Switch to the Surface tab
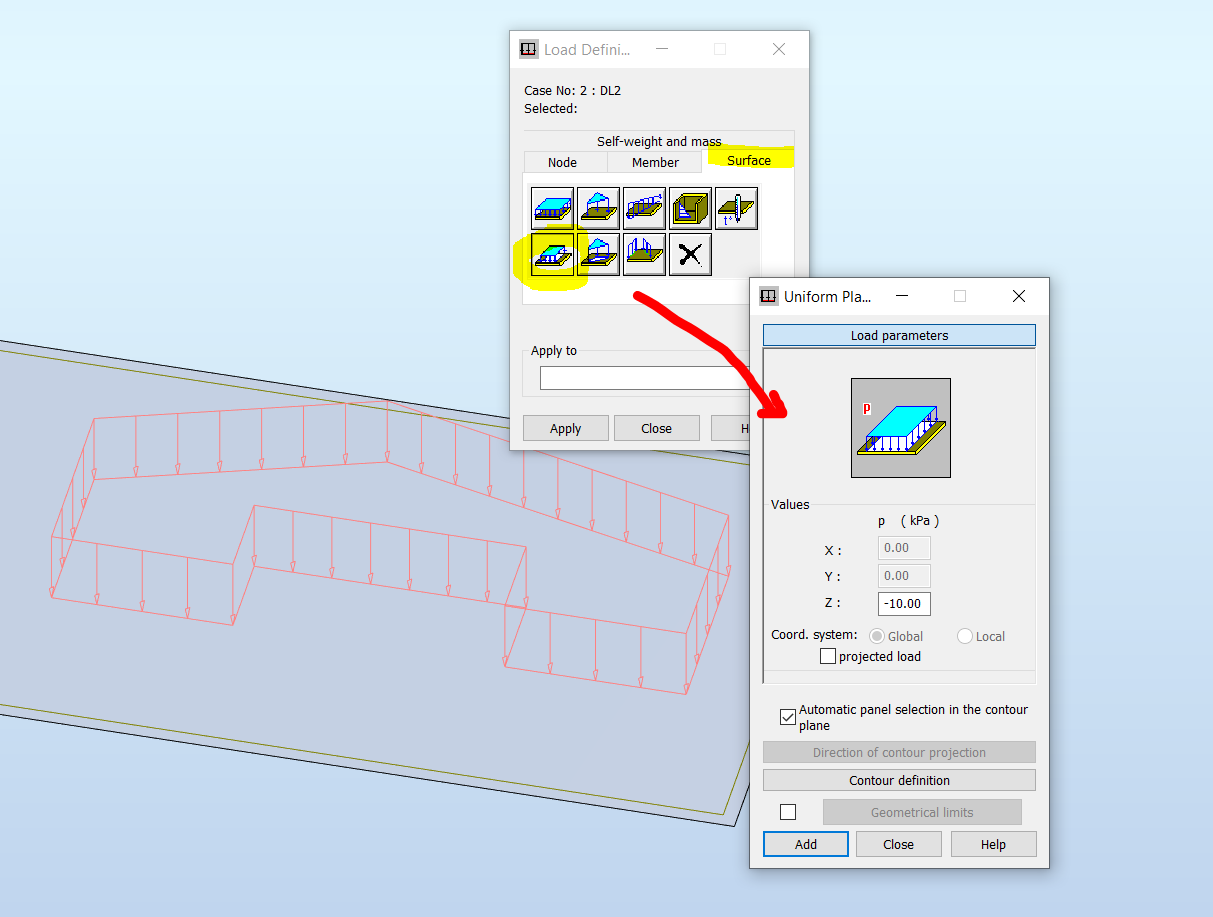Screen dimensions: 1213x917 click(748, 160)
